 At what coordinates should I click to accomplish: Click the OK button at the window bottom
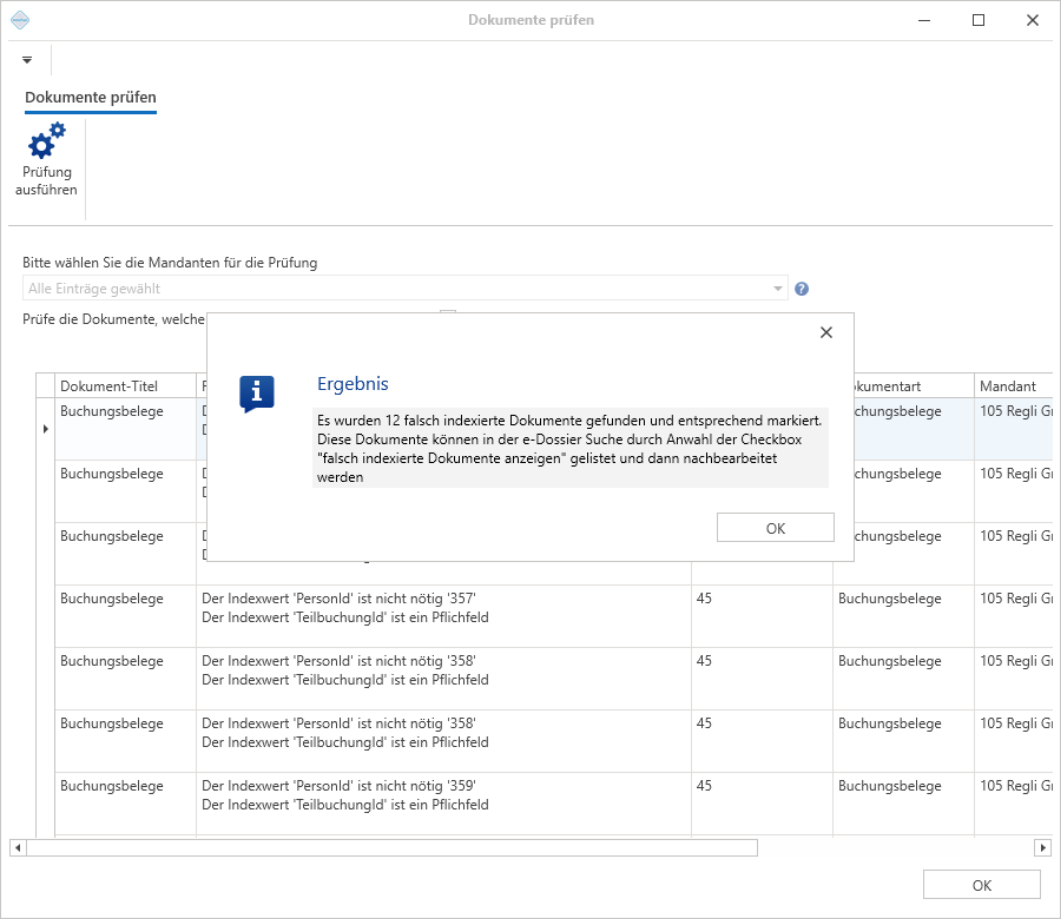click(x=982, y=885)
